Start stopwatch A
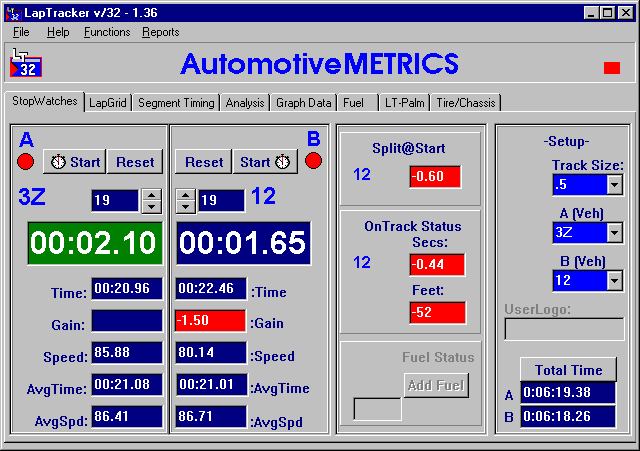Image resolution: width=640 pixels, height=451 pixels. 75,162
